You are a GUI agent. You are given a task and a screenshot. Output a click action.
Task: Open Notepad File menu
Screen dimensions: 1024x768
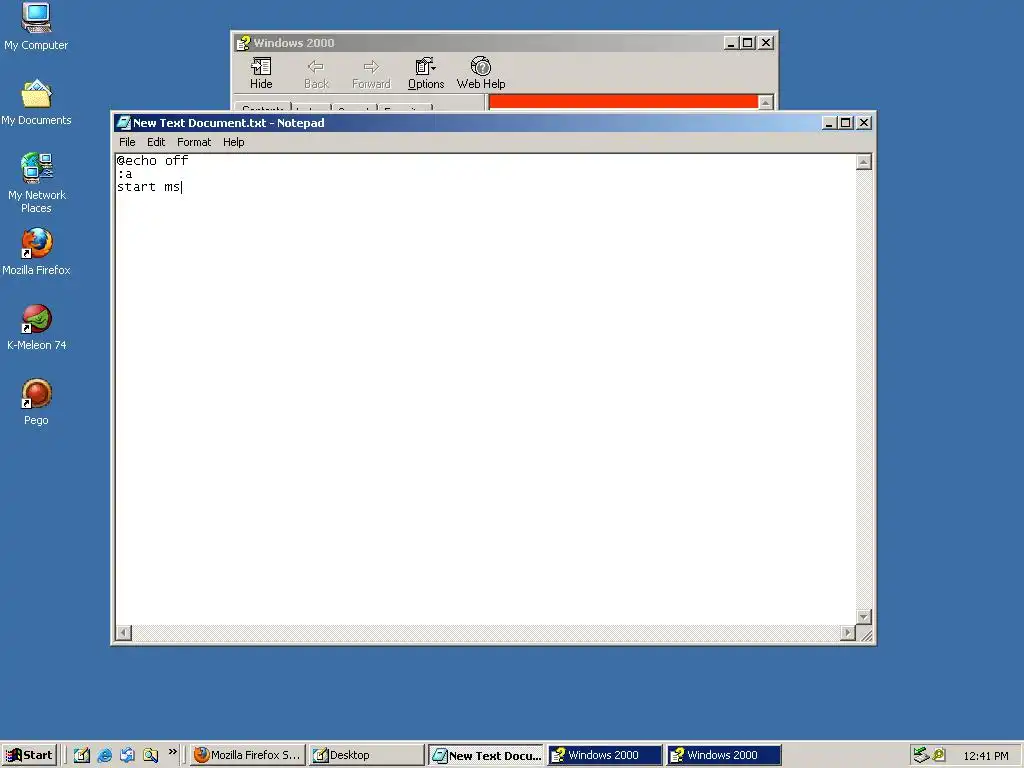pyautogui.click(x=127, y=142)
